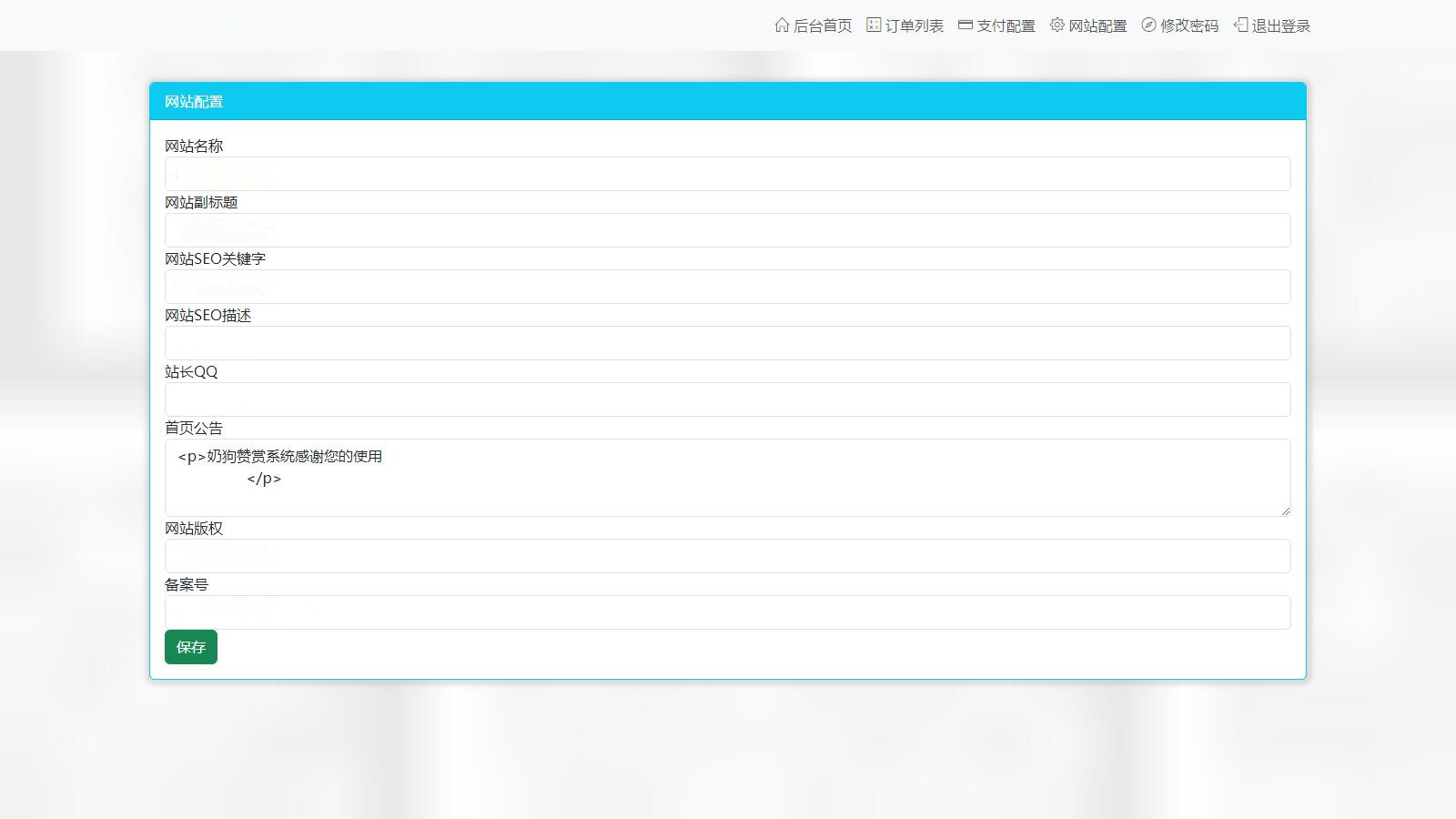Focus the 网站名称 input field
This screenshot has height=819, width=1456.
pos(727,174)
